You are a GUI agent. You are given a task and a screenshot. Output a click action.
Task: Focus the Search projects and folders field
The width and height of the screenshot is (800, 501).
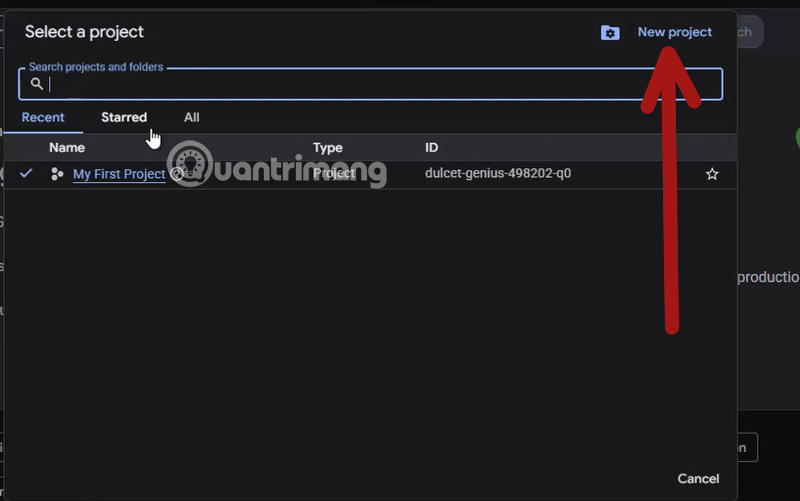tap(370, 84)
